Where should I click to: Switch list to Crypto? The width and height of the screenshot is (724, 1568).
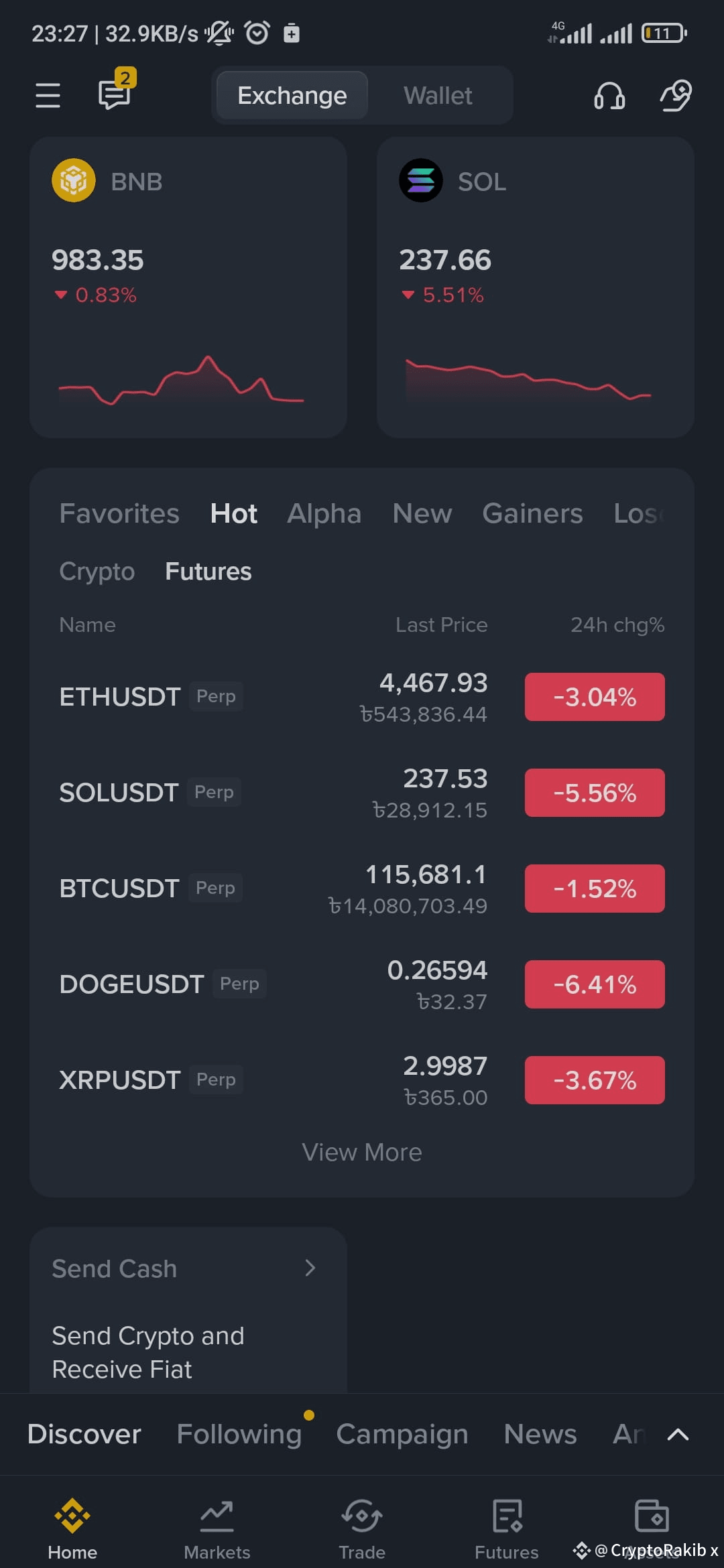pos(97,572)
